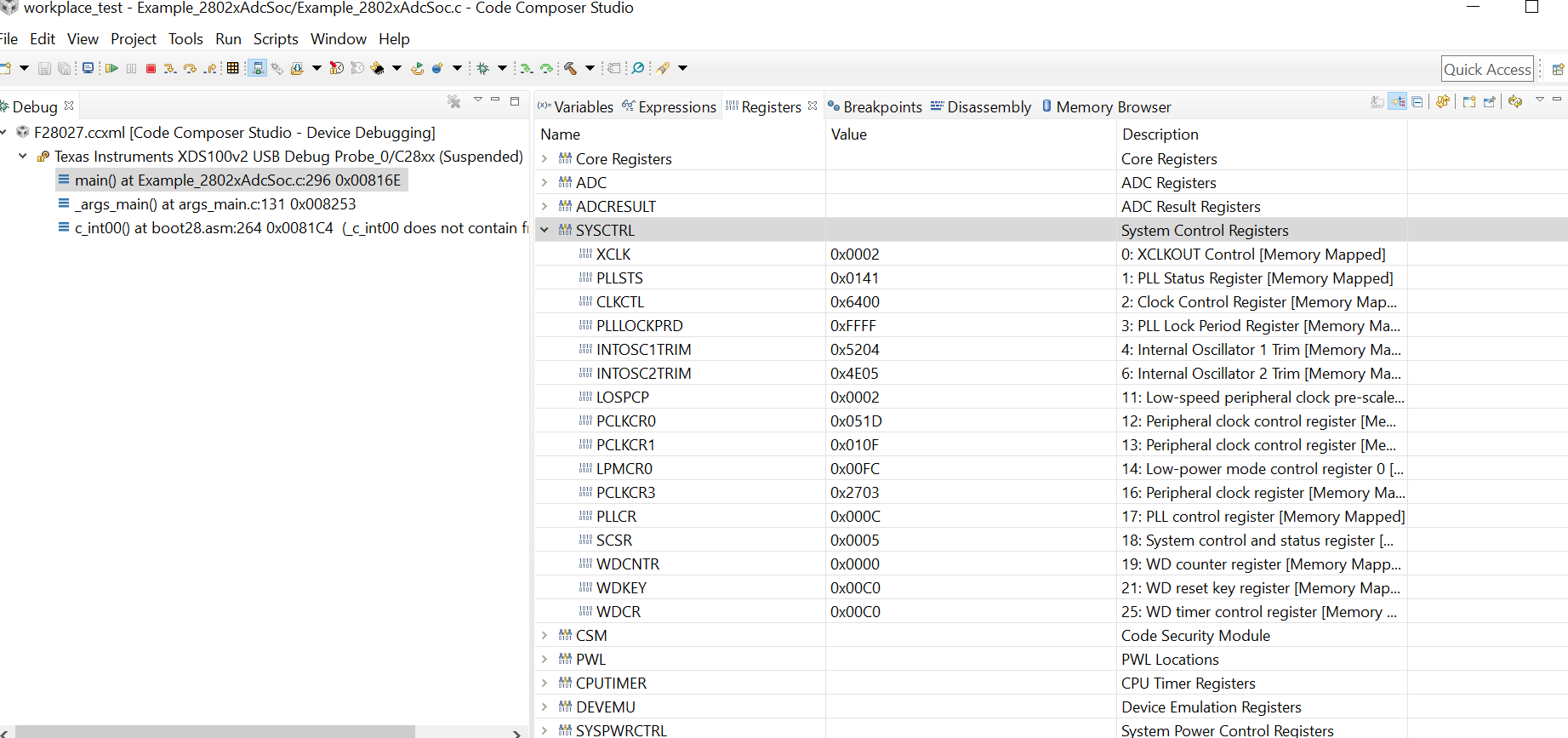Open the Tools menu
Screen dimensions: 1568x738
185,39
